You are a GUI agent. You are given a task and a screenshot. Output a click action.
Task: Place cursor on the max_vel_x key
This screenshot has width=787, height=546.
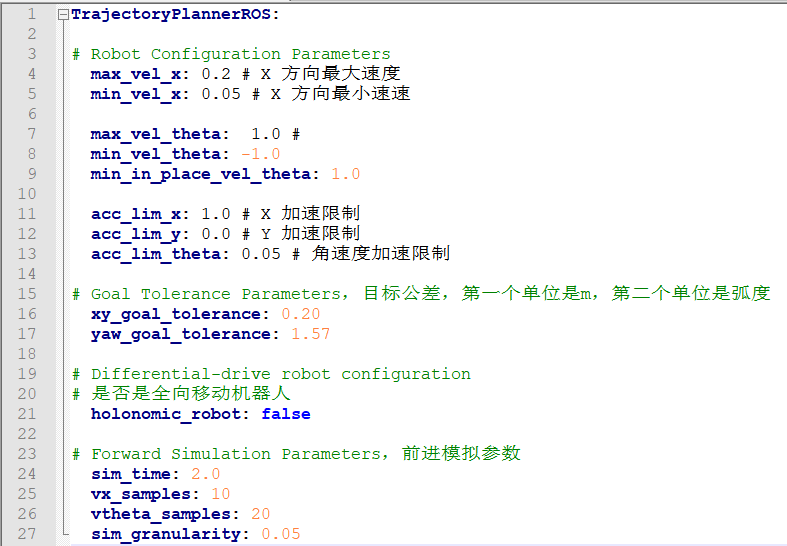[x=135, y=74]
